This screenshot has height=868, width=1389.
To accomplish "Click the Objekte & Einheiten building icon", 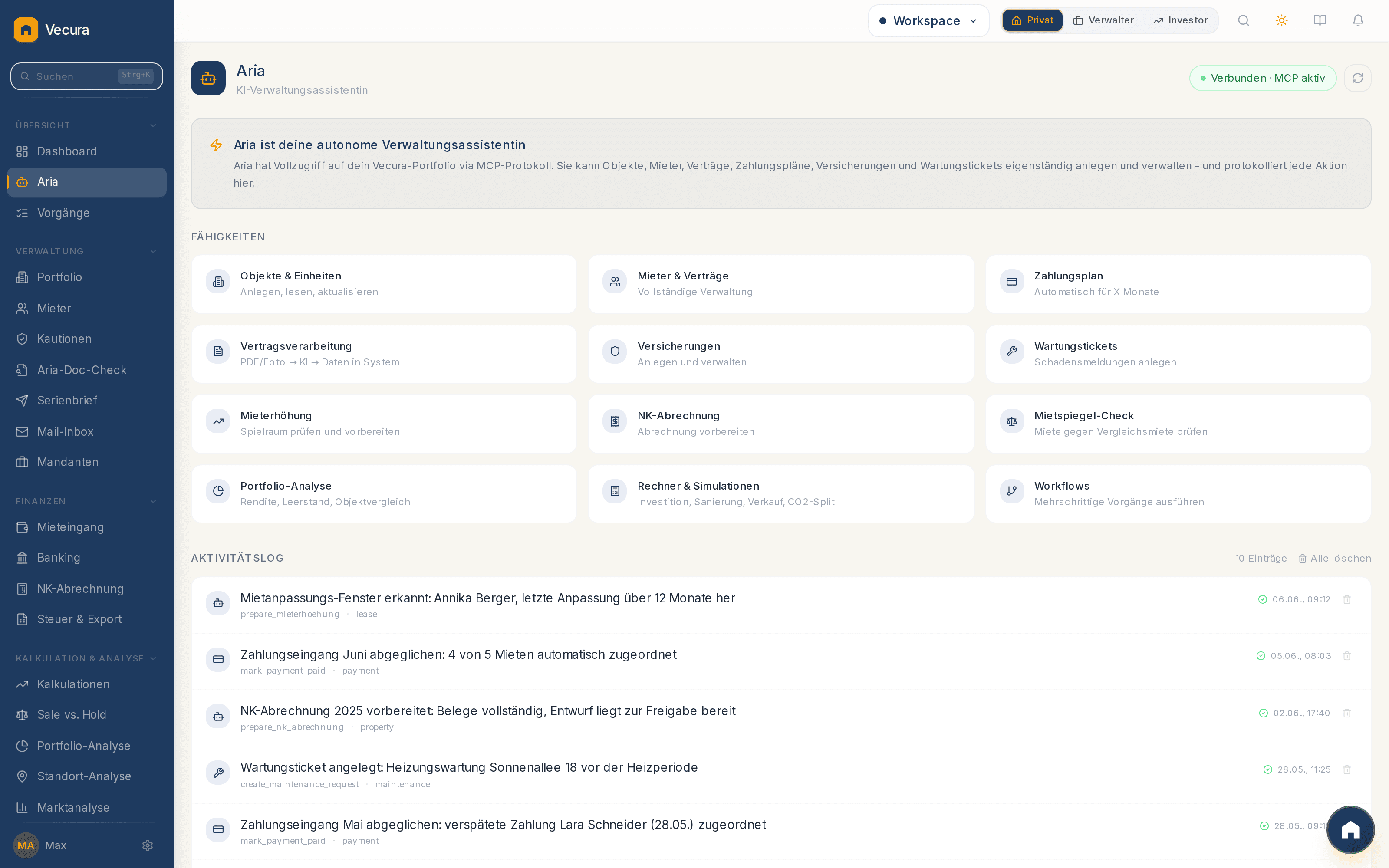I will [x=218, y=281].
